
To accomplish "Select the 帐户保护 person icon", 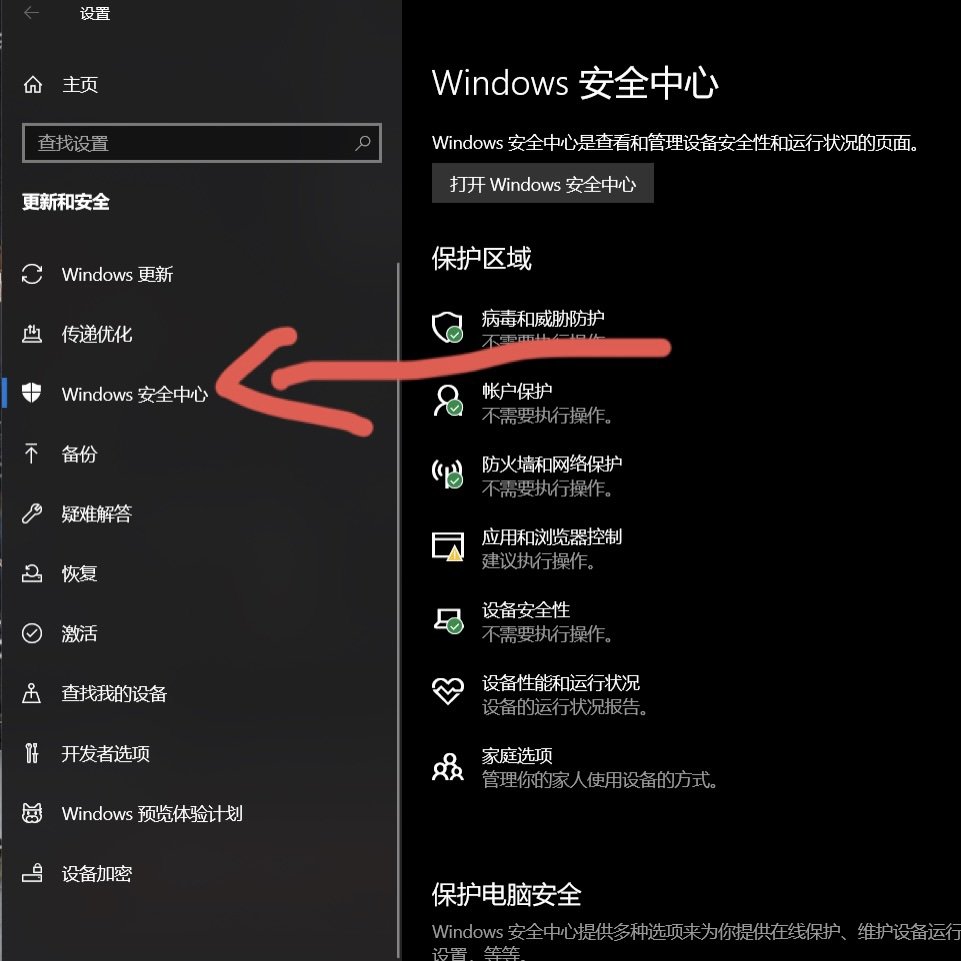I will point(447,400).
